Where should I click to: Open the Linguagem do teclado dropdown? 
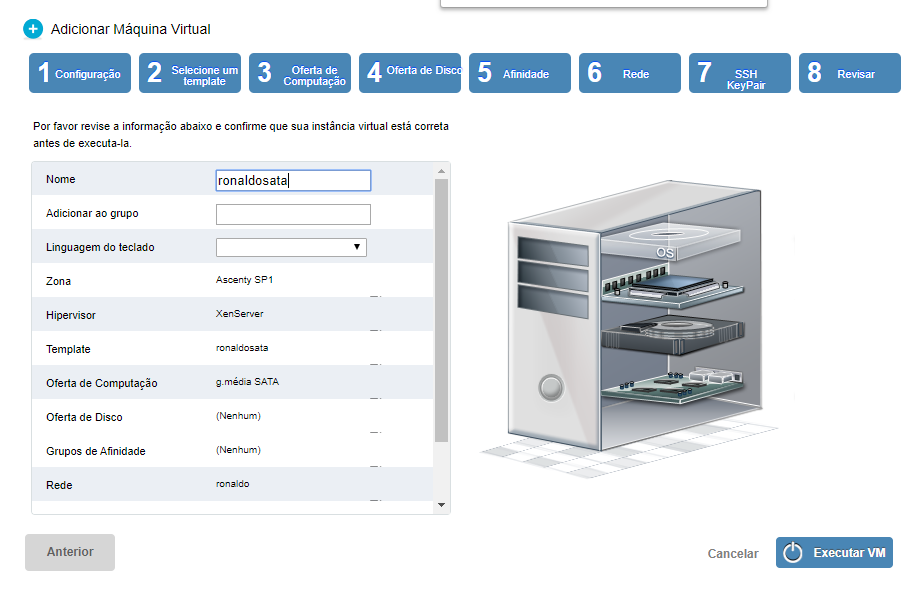point(291,247)
